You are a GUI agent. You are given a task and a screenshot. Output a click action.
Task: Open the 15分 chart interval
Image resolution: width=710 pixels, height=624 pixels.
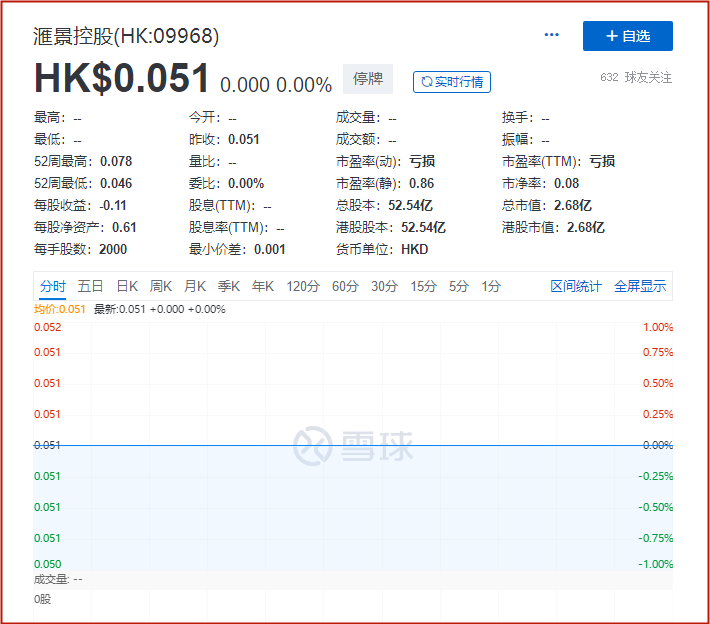point(423,286)
